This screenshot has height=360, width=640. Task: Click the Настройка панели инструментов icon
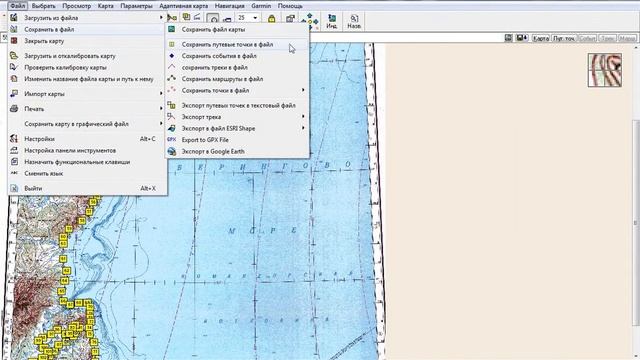pyautogui.click(x=14, y=150)
